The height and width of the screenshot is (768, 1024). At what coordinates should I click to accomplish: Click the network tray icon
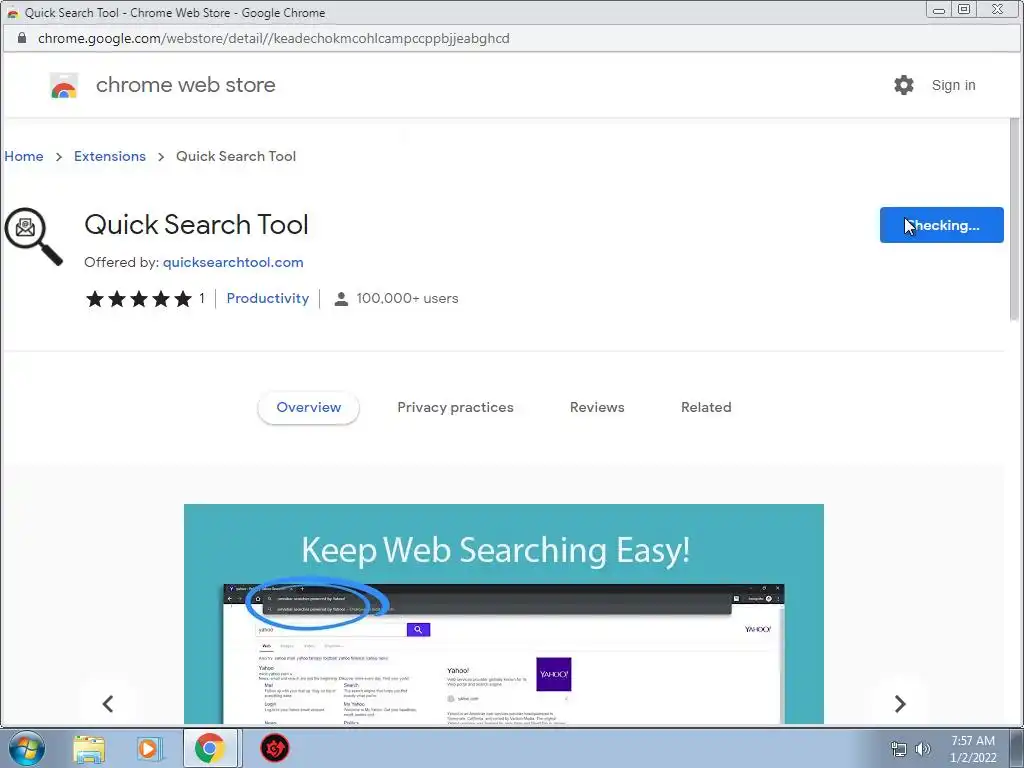pyautogui.click(x=899, y=749)
